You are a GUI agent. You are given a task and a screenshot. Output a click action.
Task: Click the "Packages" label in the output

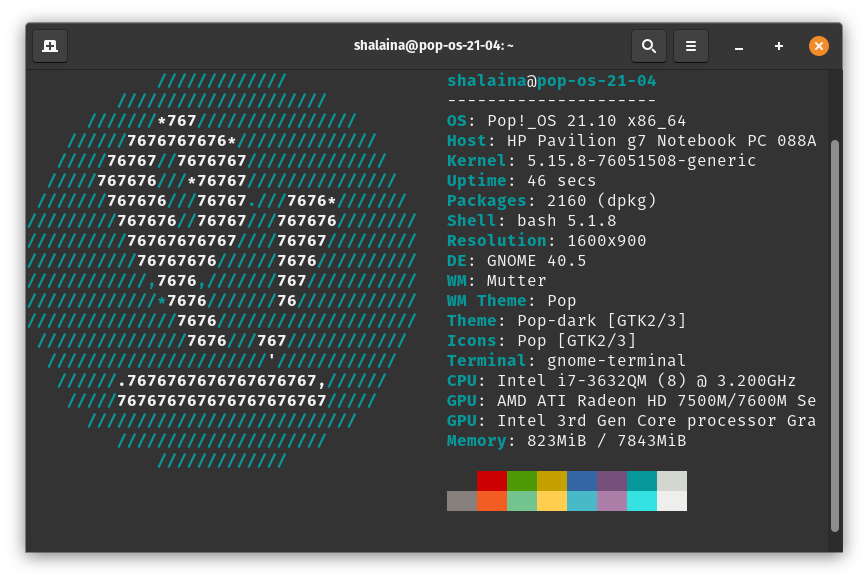(x=487, y=200)
